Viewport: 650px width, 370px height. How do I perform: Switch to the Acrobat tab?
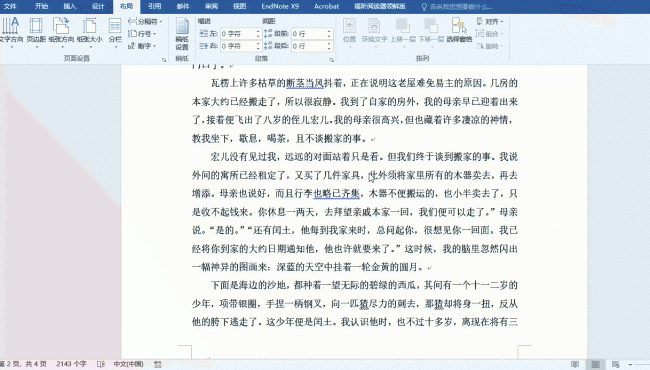pos(326,6)
